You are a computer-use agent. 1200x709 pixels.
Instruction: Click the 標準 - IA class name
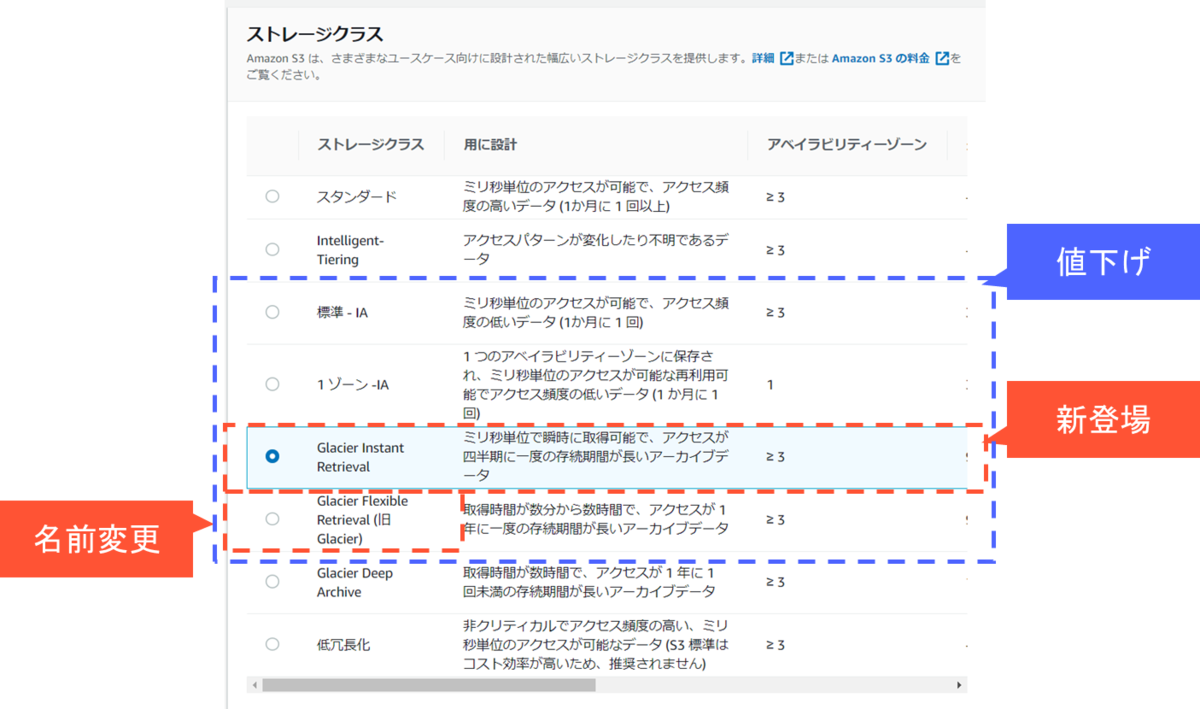coord(341,312)
